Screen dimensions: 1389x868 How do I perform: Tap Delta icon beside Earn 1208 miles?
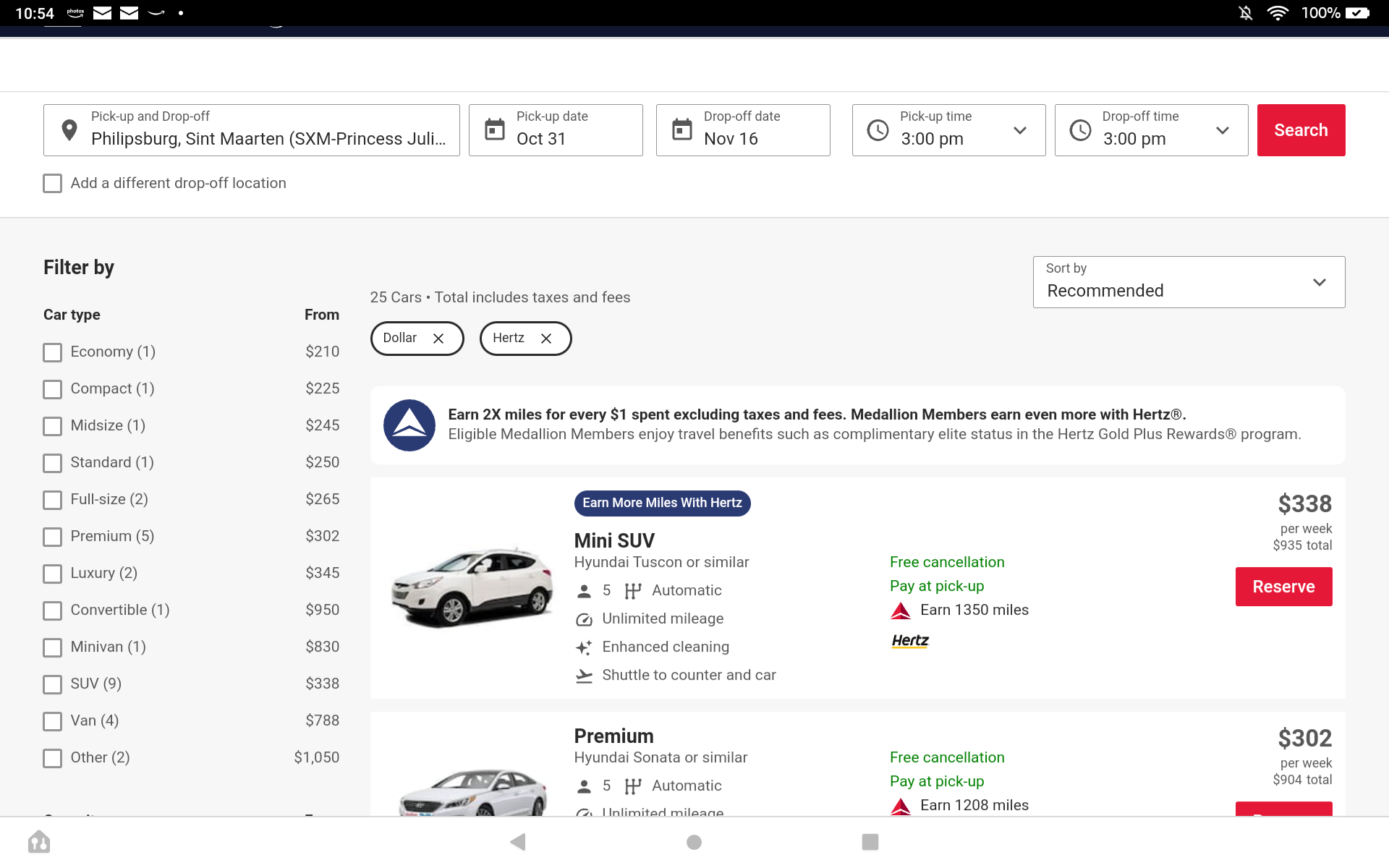901,806
